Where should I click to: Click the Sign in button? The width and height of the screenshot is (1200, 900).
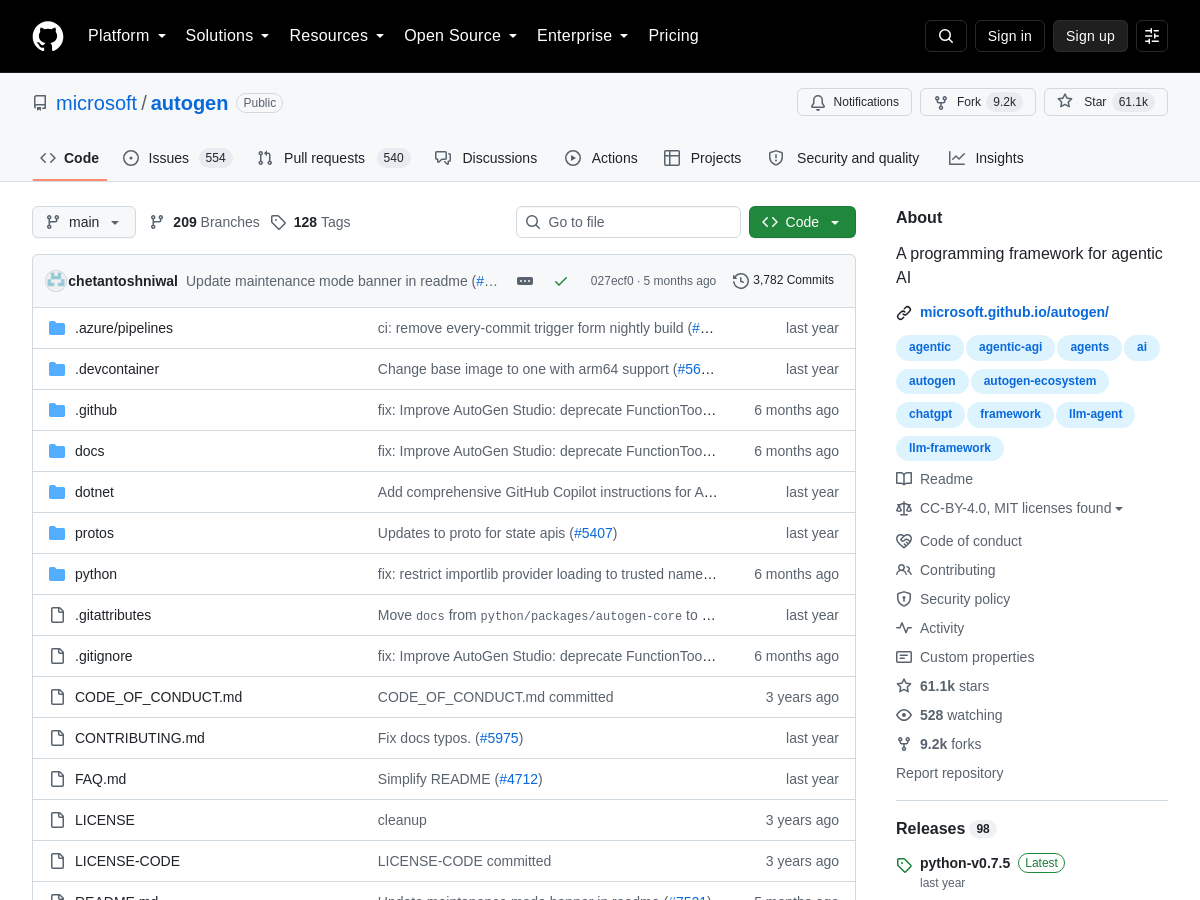[x=1010, y=36]
